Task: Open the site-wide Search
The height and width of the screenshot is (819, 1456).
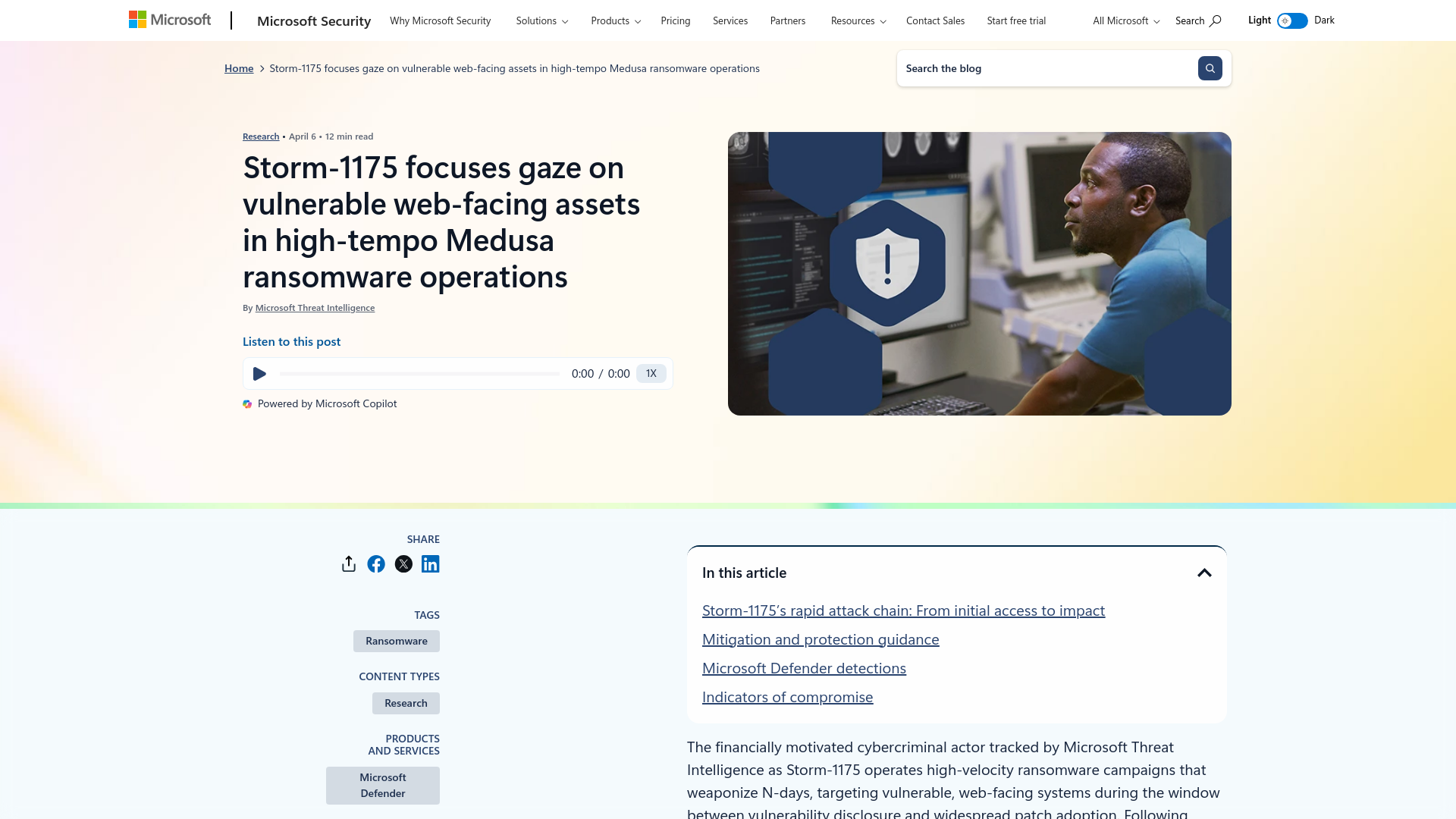Action: click(1197, 20)
